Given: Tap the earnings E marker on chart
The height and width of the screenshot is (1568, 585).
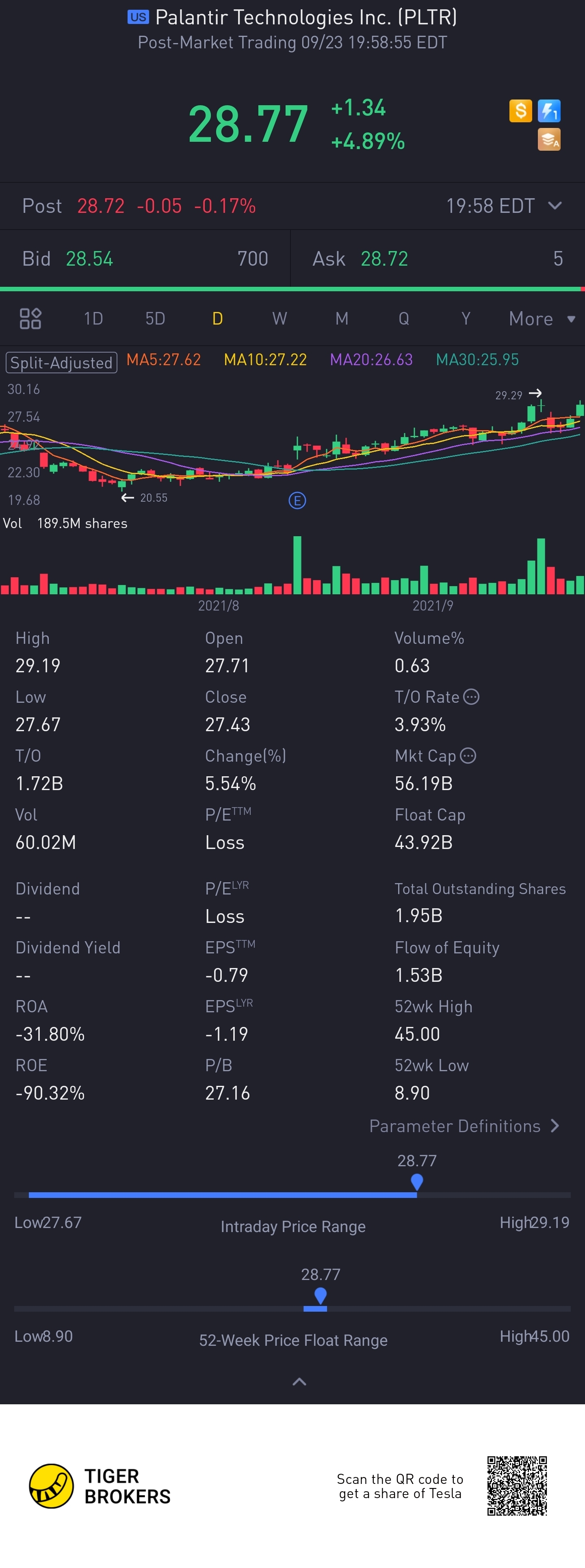Looking at the screenshot, I should (297, 501).
